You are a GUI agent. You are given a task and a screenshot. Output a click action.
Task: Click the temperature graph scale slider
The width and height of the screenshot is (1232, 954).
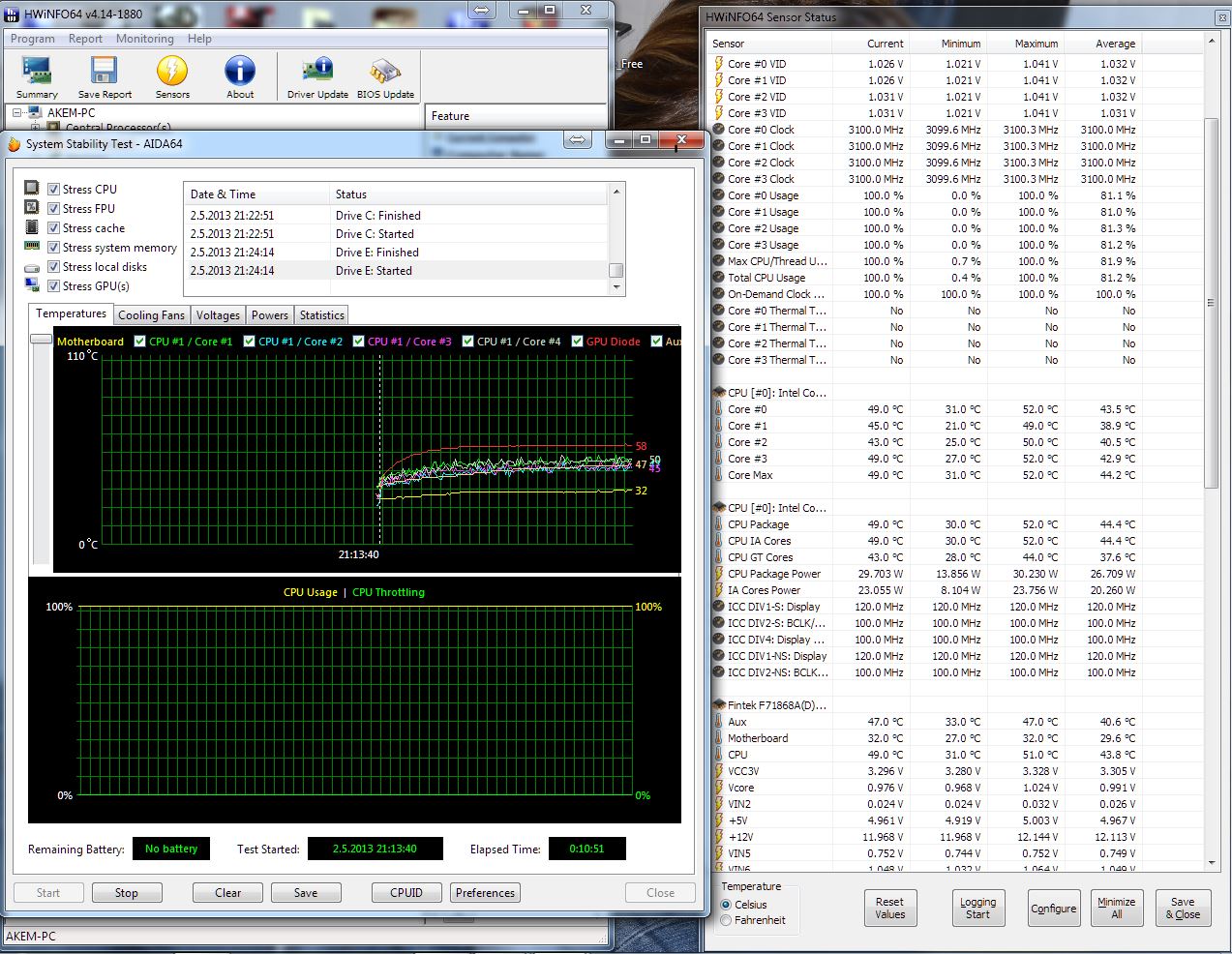[x=41, y=340]
